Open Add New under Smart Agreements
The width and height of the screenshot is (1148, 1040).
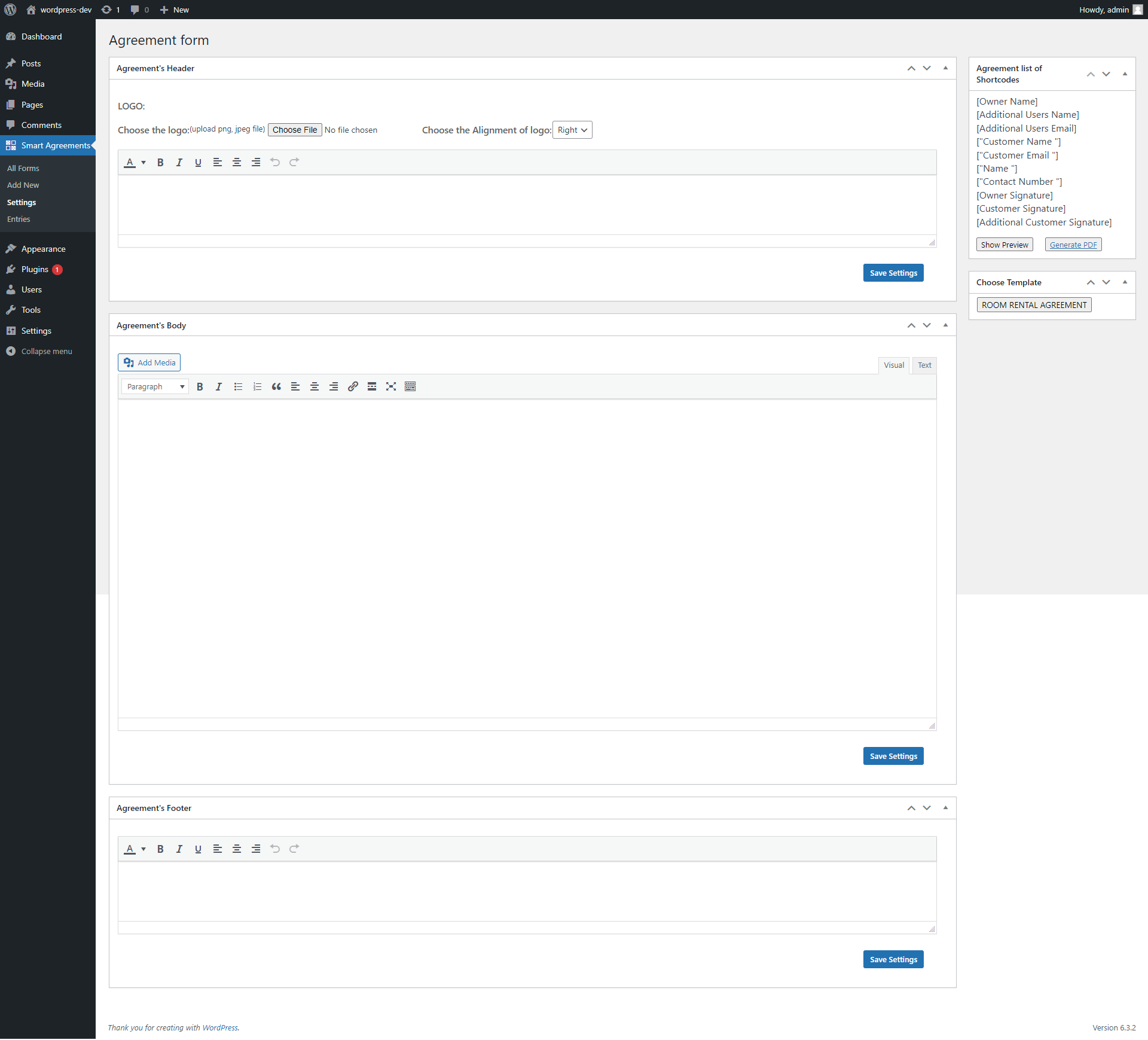pos(23,185)
